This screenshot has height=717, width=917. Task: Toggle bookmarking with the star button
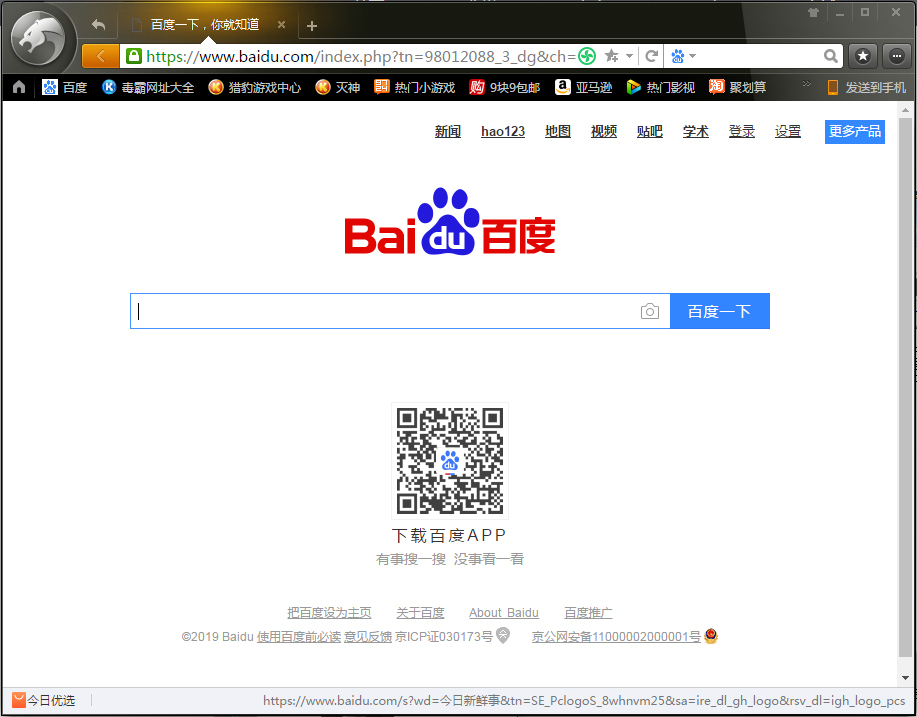[862, 56]
